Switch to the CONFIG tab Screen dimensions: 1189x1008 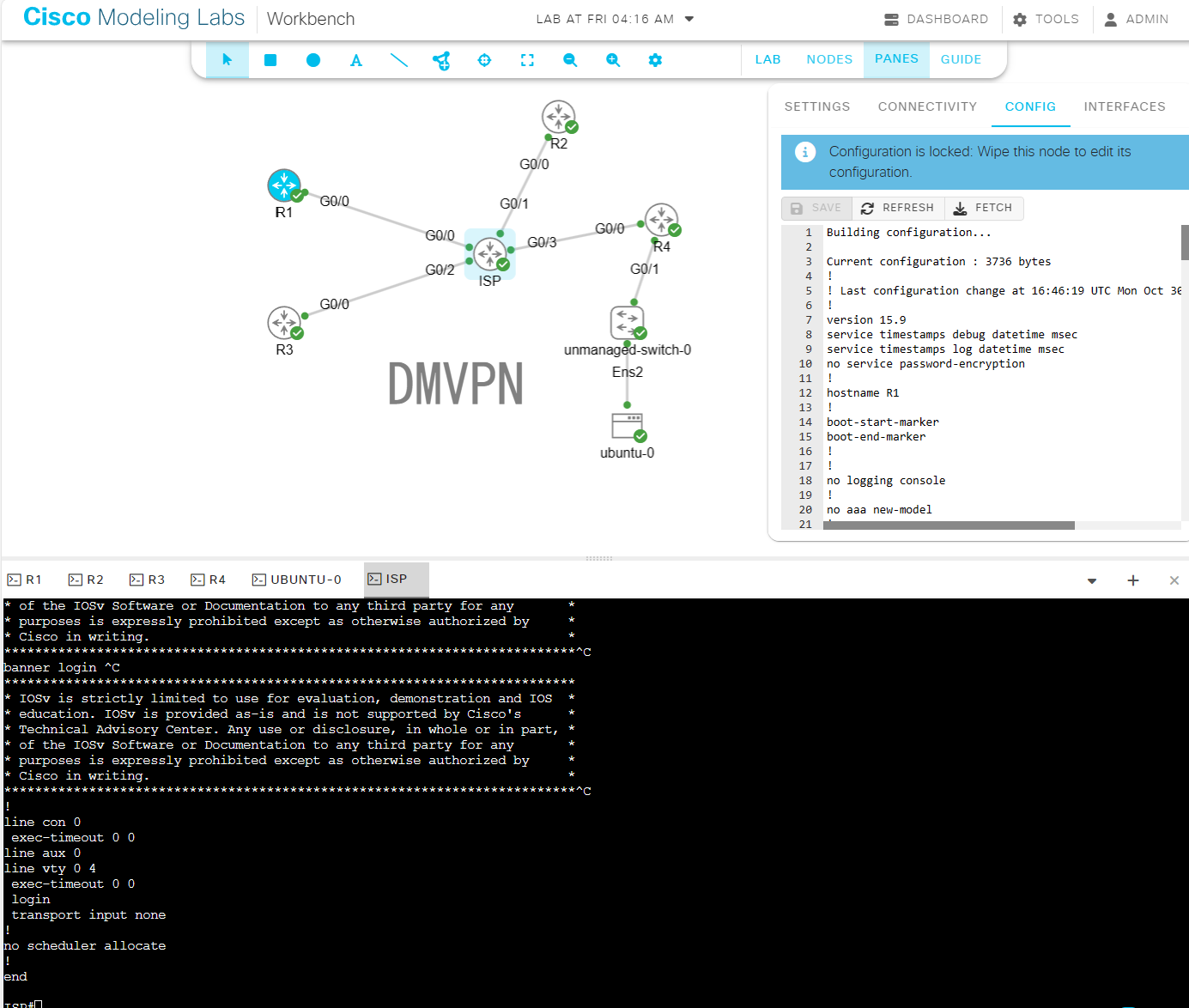pyautogui.click(x=1030, y=106)
